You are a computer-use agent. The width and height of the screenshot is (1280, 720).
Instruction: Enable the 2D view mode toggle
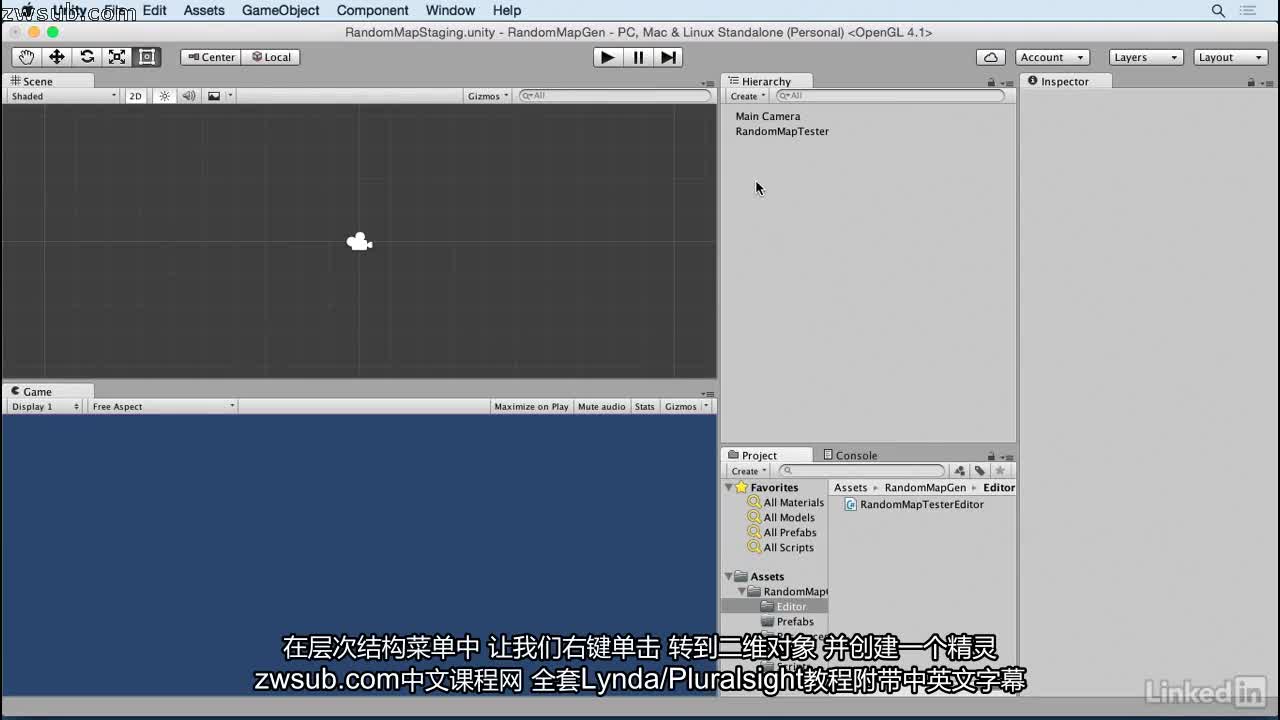(x=135, y=96)
